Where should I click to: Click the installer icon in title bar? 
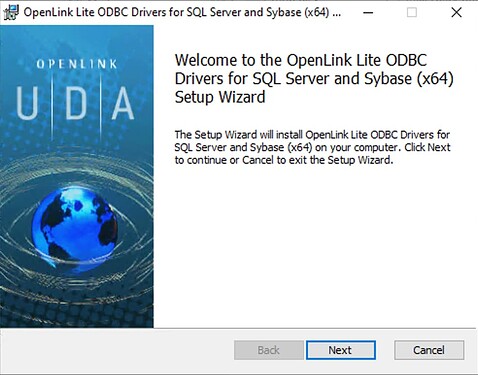click(x=11, y=13)
